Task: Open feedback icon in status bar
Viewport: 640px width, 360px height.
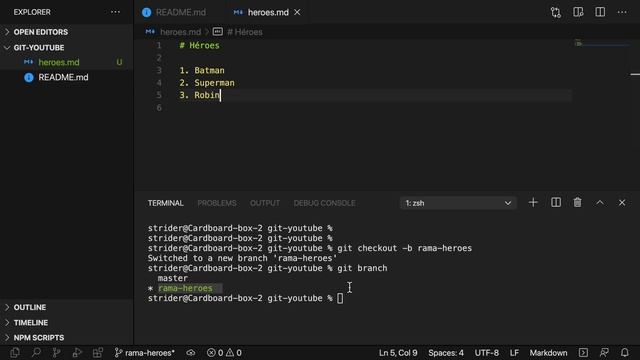Action: point(604,353)
